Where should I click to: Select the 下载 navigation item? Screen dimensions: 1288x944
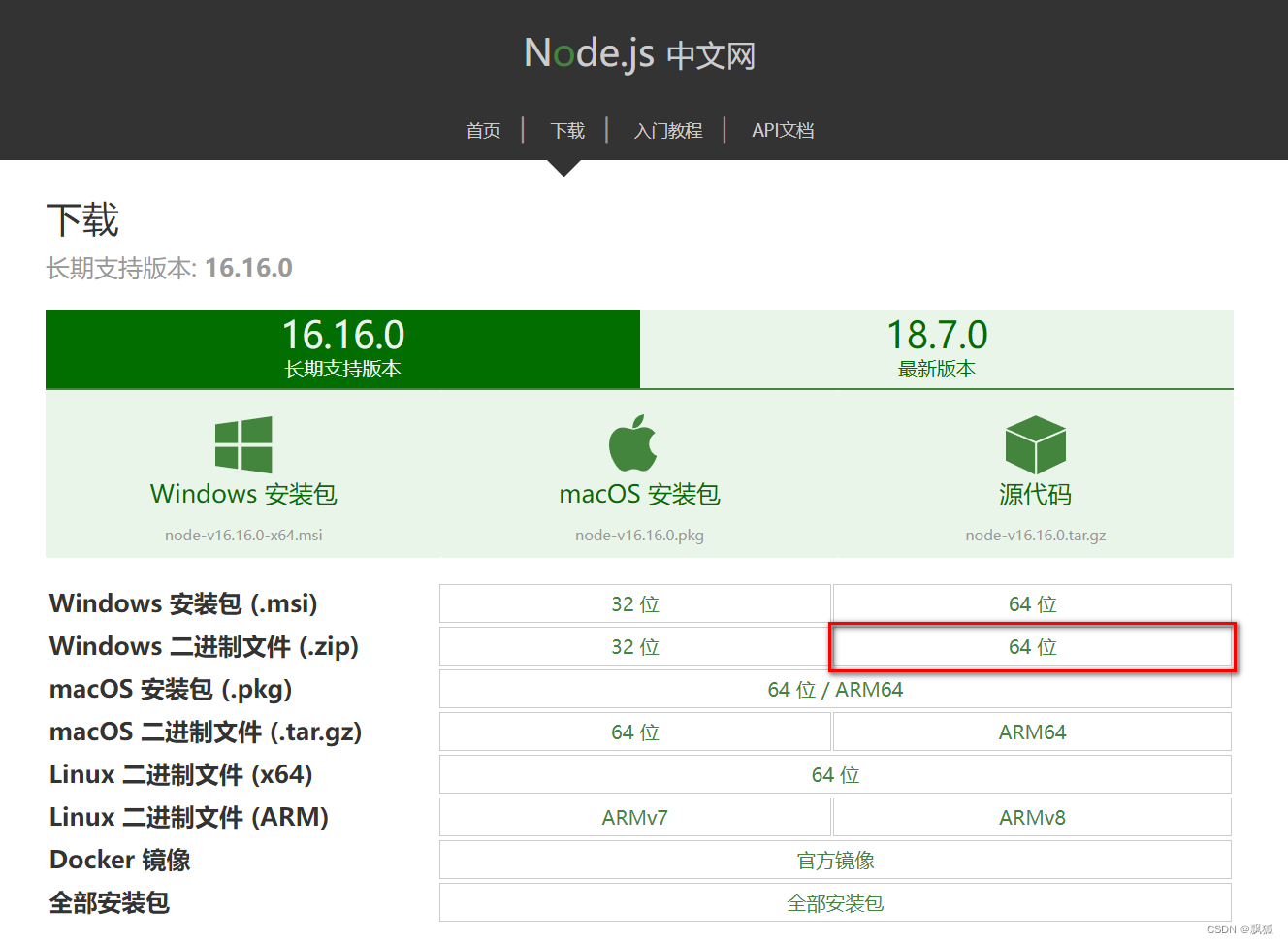[x=566, y=130]
